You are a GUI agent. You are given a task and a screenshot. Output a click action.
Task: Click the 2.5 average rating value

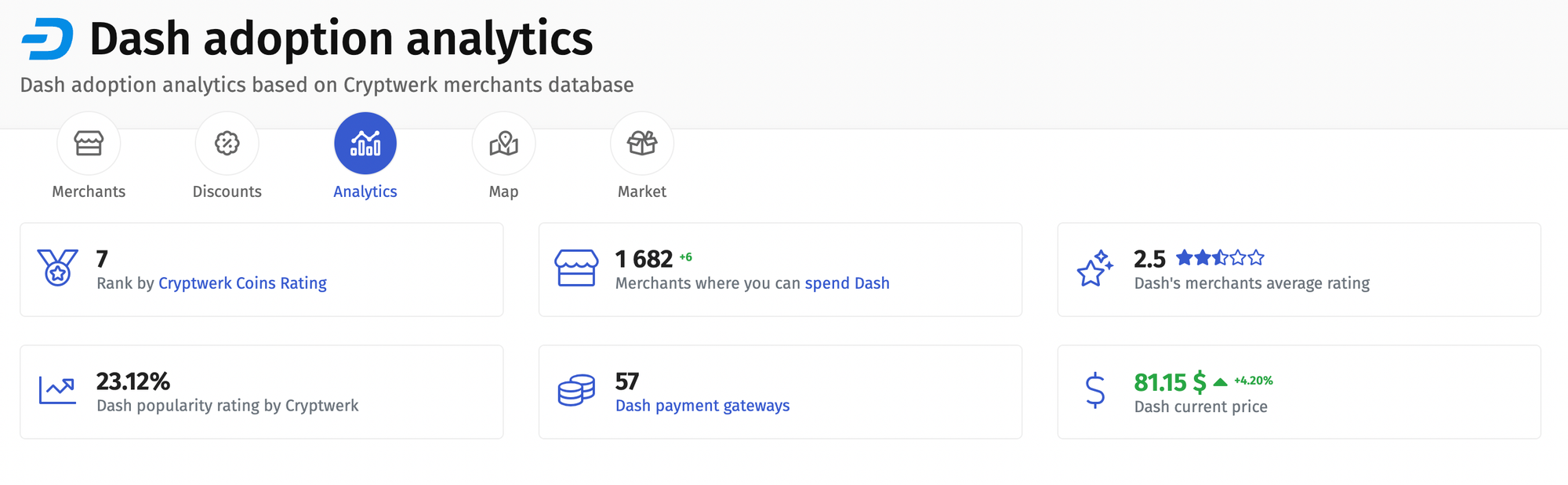click(x=1149, y=258)
